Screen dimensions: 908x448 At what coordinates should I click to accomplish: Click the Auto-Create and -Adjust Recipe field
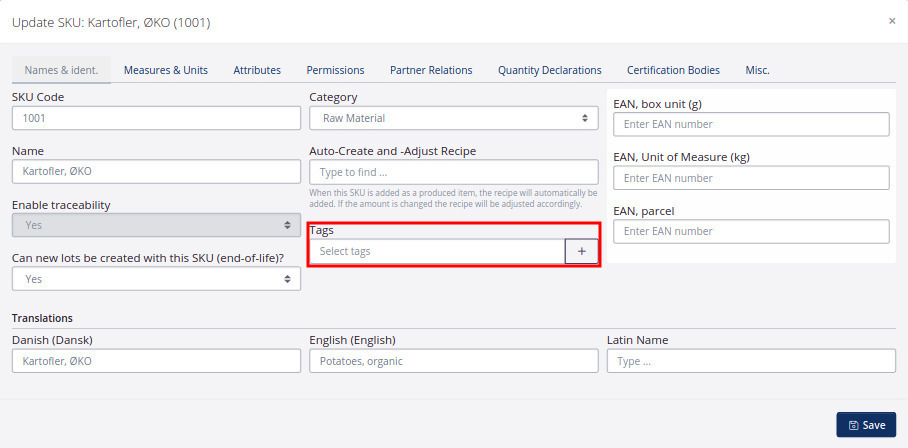(x=453, y=171)
